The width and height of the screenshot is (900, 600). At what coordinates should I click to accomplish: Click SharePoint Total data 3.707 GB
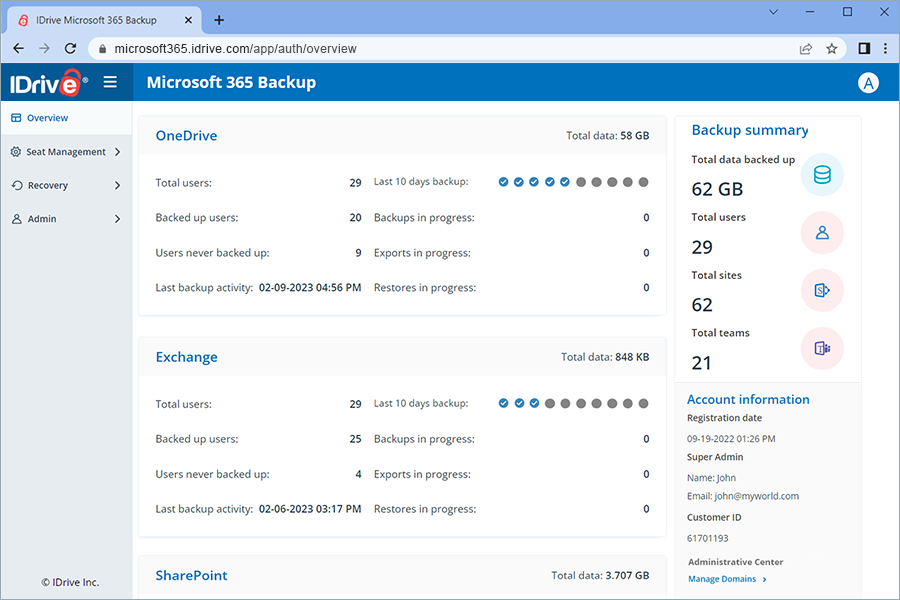pos(600,575)
